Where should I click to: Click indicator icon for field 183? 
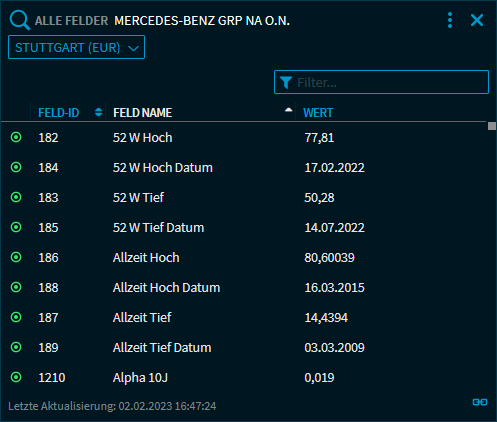(16, 197)
